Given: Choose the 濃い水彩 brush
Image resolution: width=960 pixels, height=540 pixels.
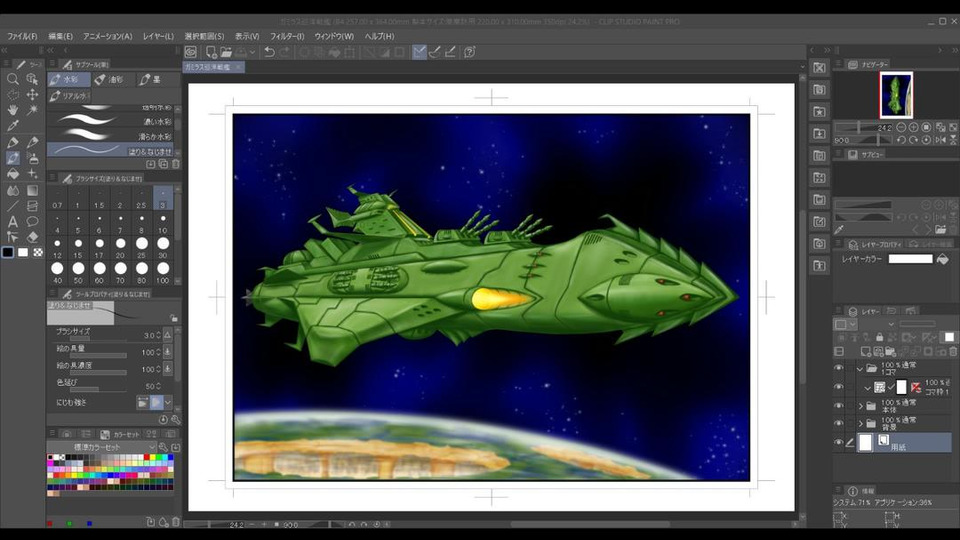Looking at the screenshot, I should pyautogui.click(x=111, y=121).
